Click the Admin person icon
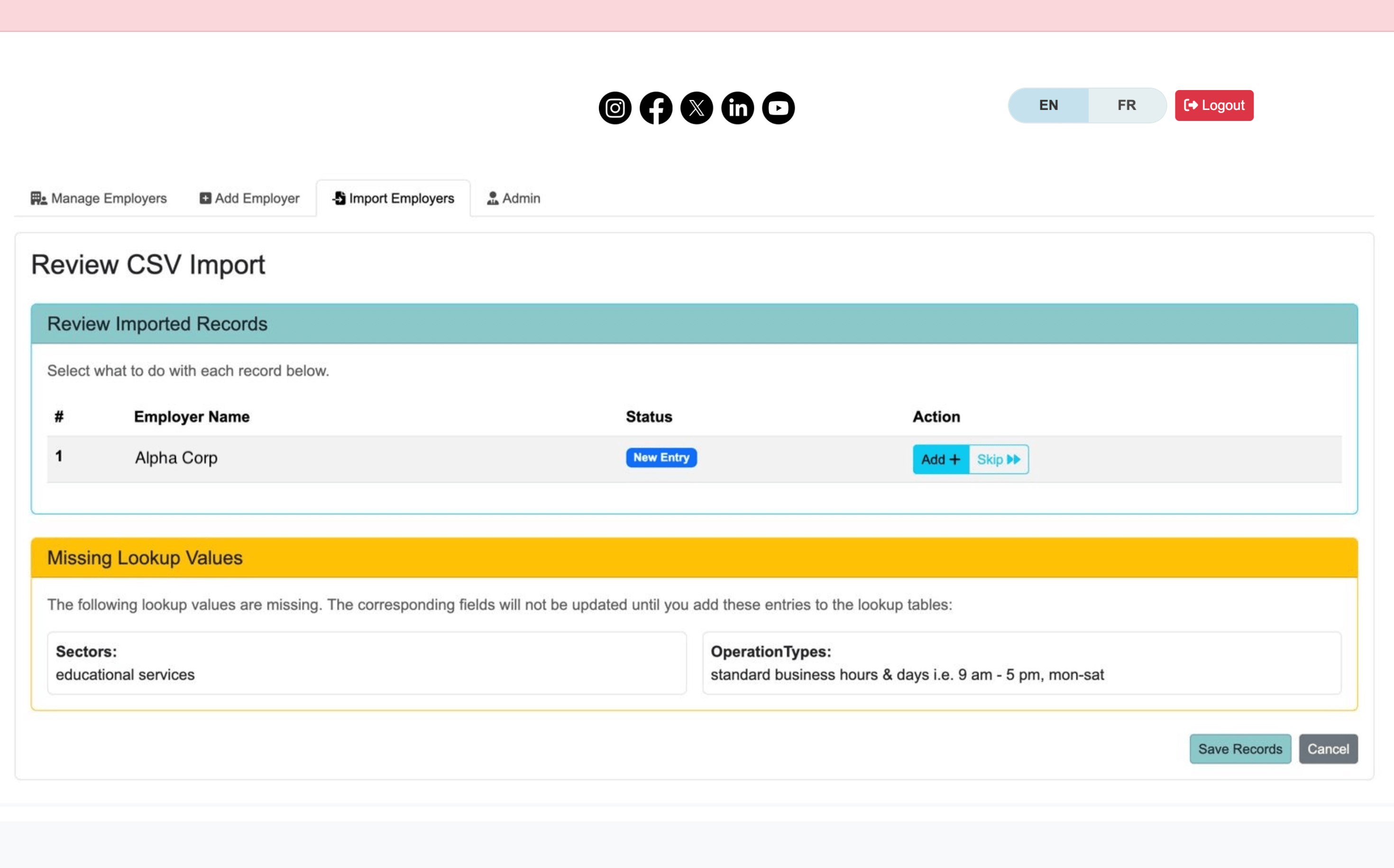The width and height of the screenshot is (1394, 868). 493,198
